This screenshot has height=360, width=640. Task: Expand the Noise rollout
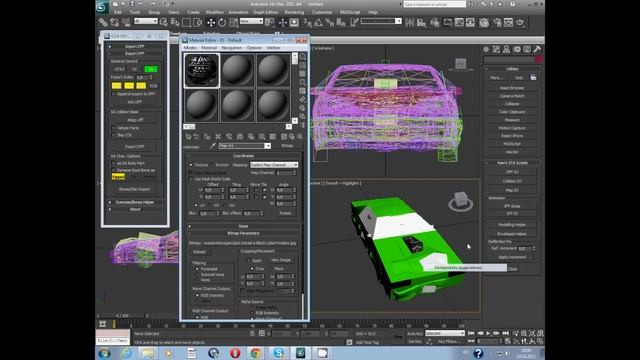click(x=243, y=226)
